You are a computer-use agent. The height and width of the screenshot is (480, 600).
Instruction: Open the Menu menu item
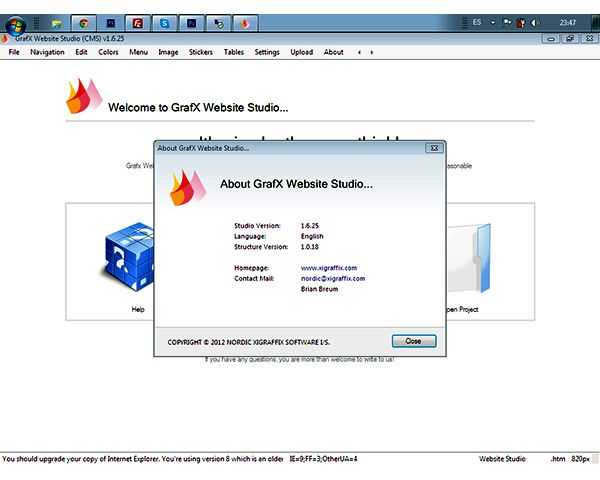pos(138,52)
